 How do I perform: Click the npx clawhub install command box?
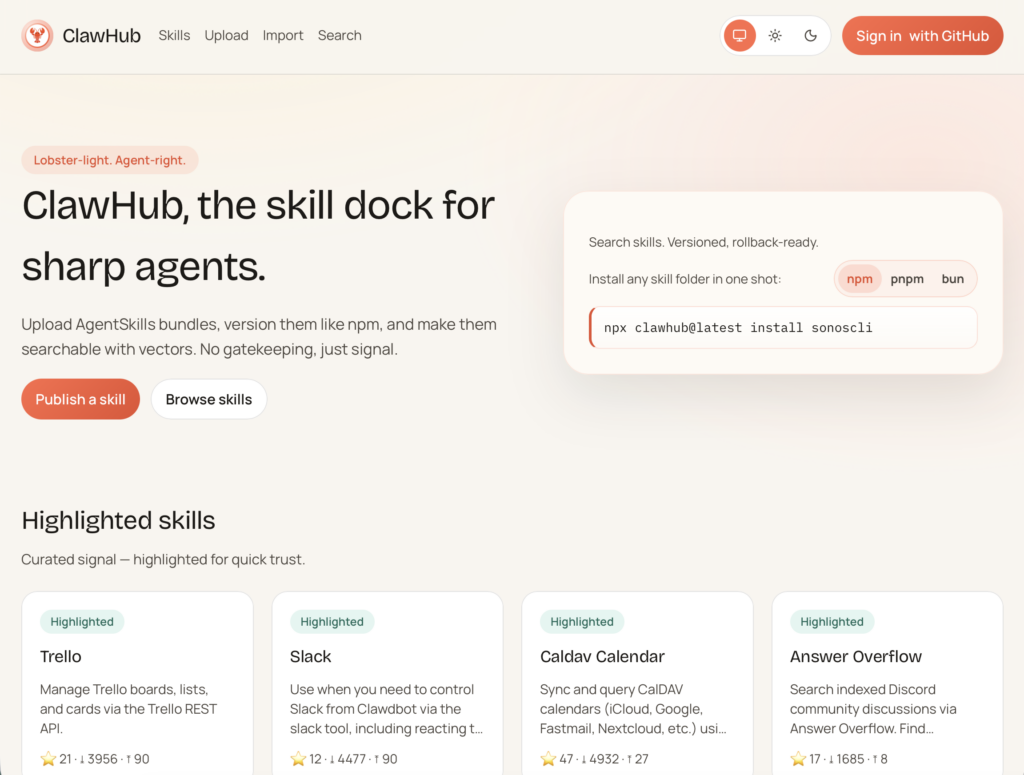(783, 328)
